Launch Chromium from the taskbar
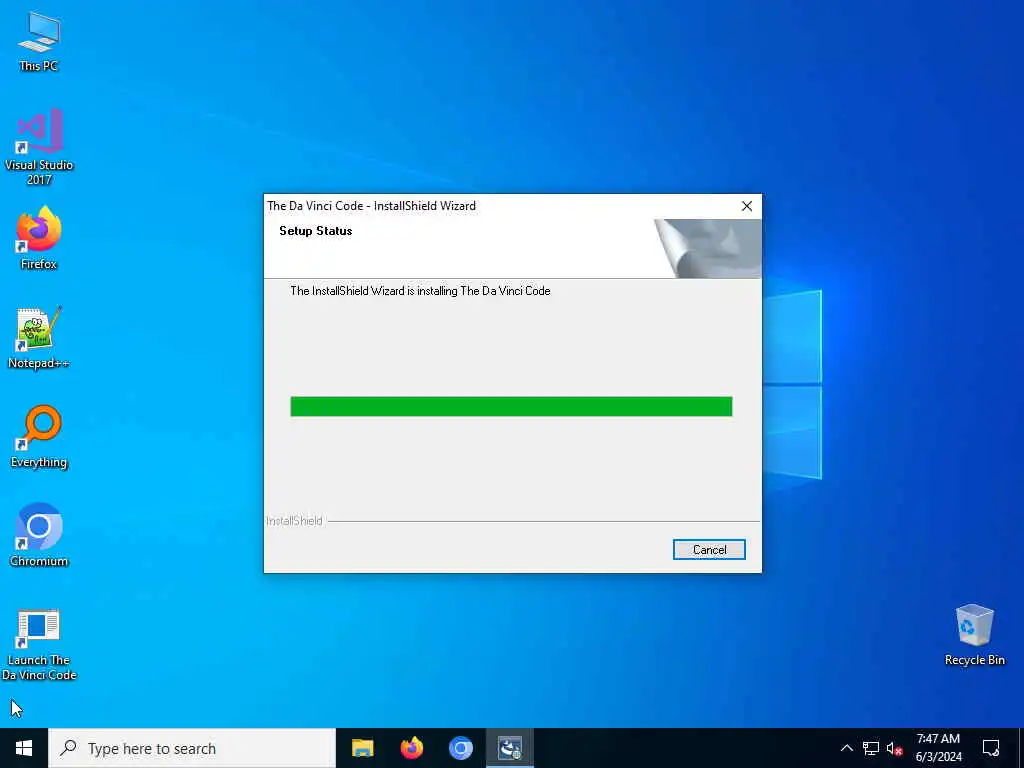Screen dimensions: 1024x768 (460, 748)
